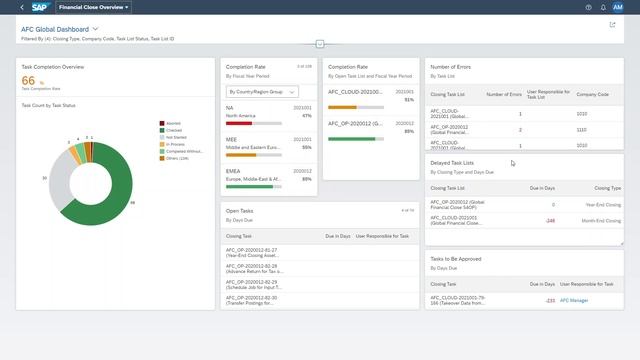Click Closing Type column header
The width and height of the screenshot is (640, 360).
pos(607,188)
